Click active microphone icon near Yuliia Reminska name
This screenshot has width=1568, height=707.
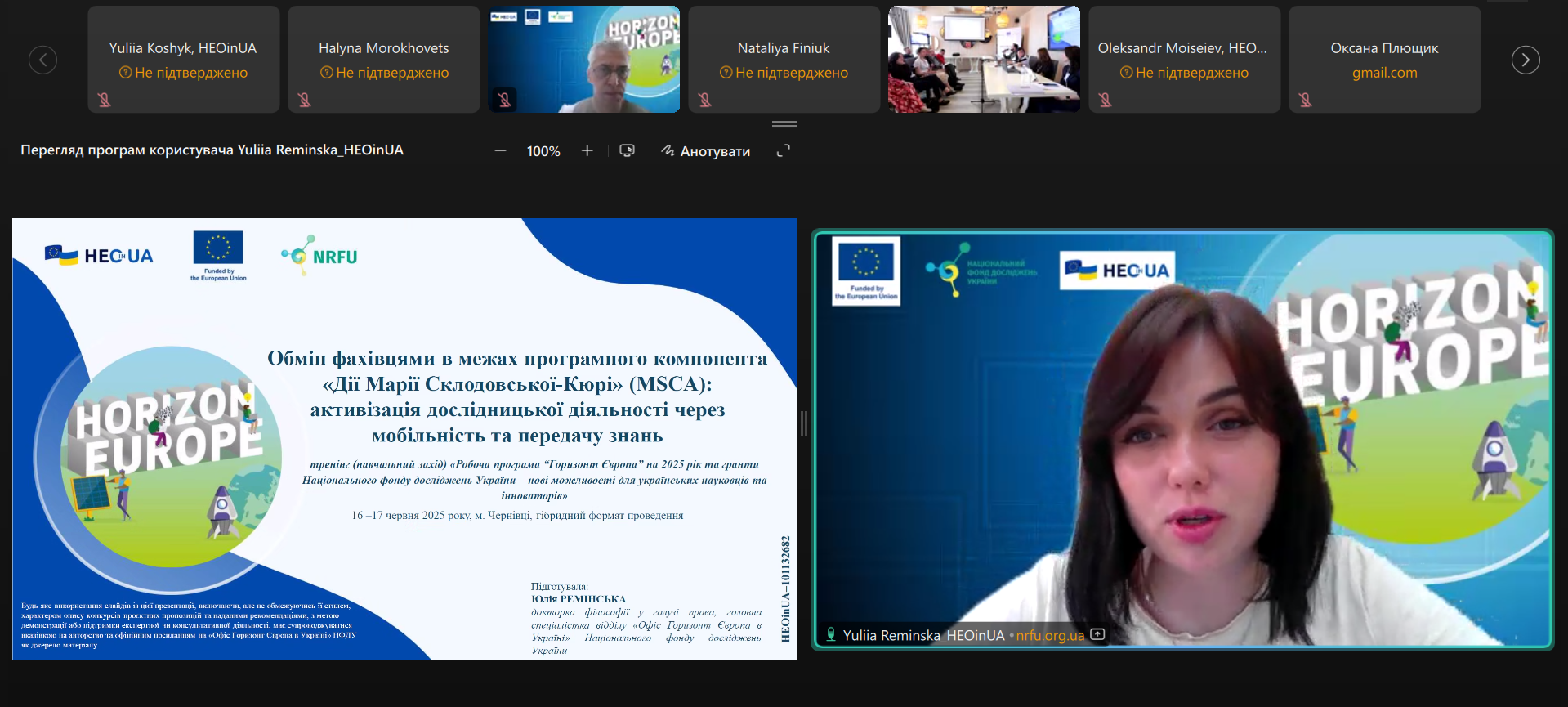pyautogui.click(x=831, y=635)
